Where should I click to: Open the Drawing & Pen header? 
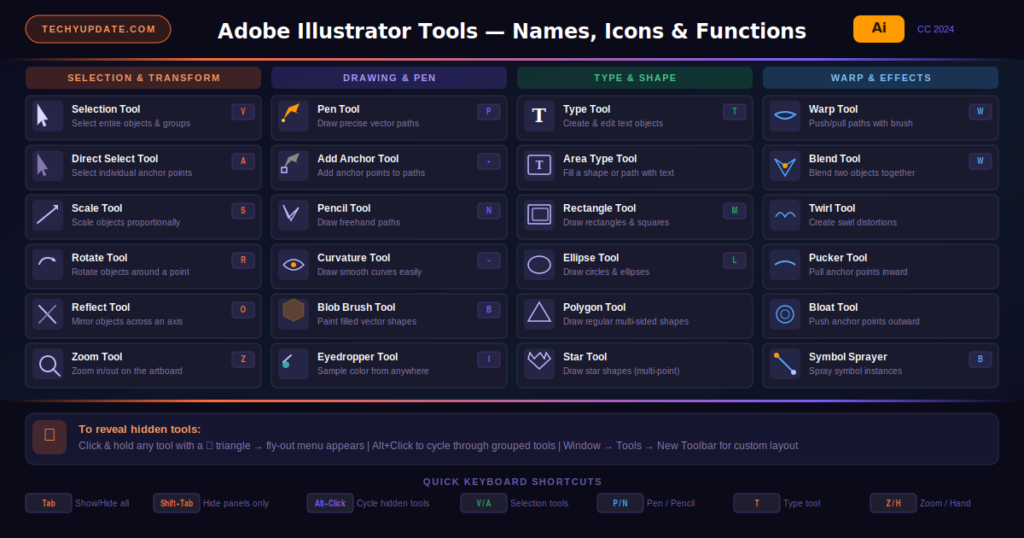tap(389, 78)
